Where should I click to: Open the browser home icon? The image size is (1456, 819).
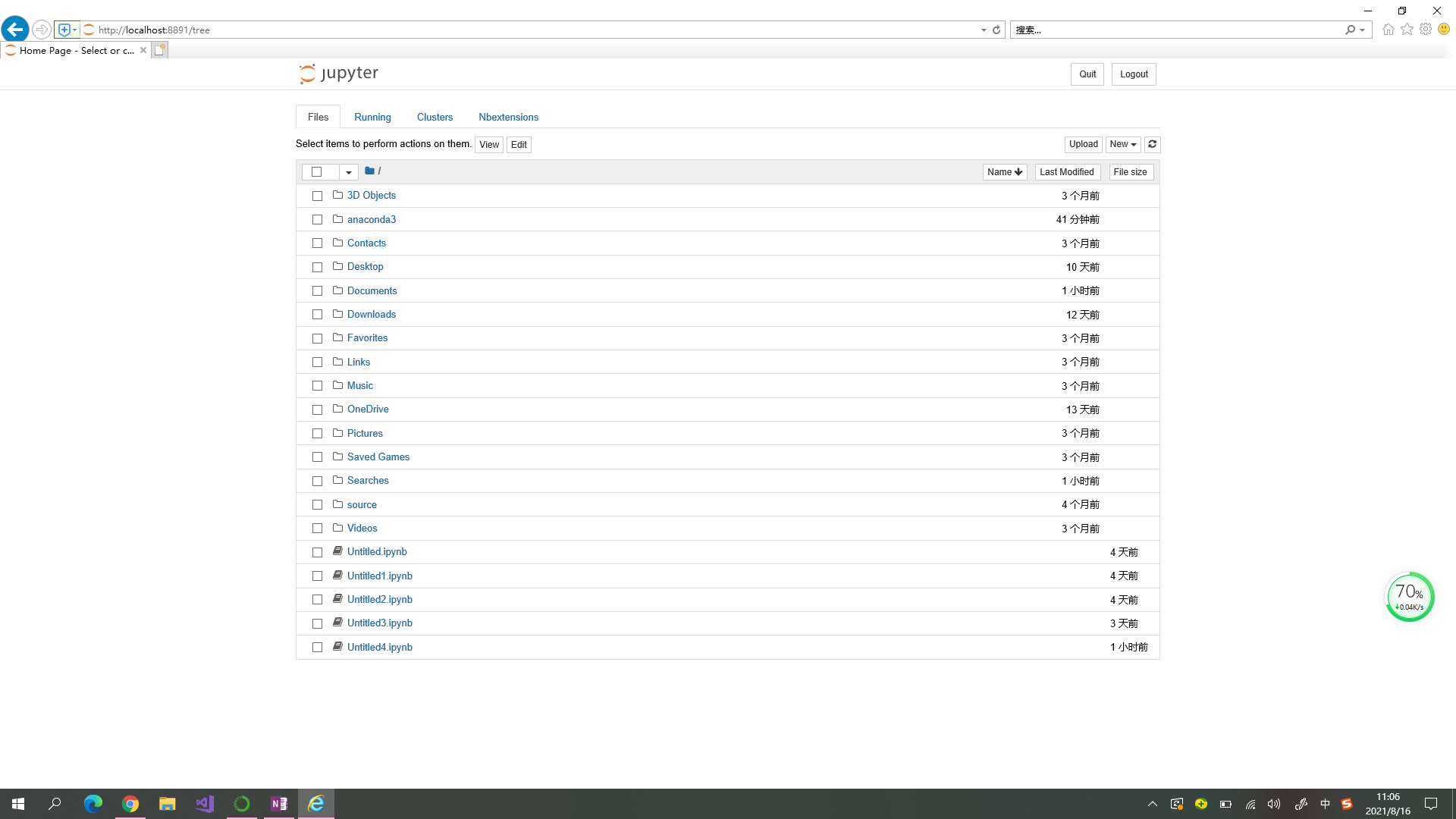(x=1388, y=30)
